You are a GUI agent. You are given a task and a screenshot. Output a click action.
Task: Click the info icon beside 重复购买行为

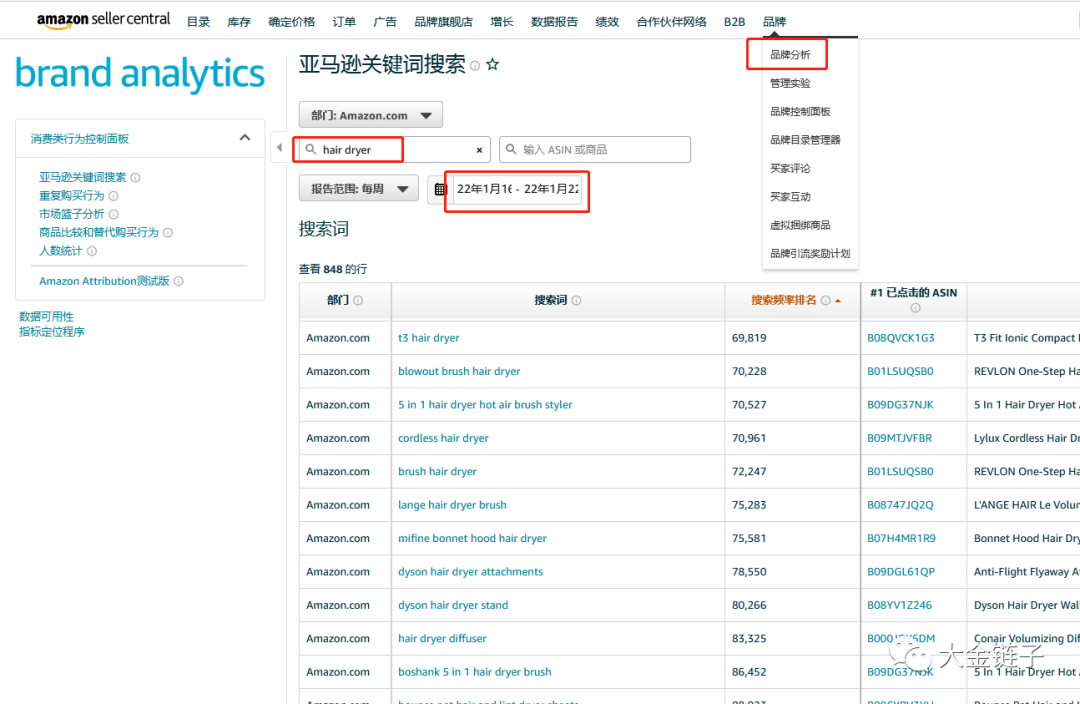[x=113, y=196]
